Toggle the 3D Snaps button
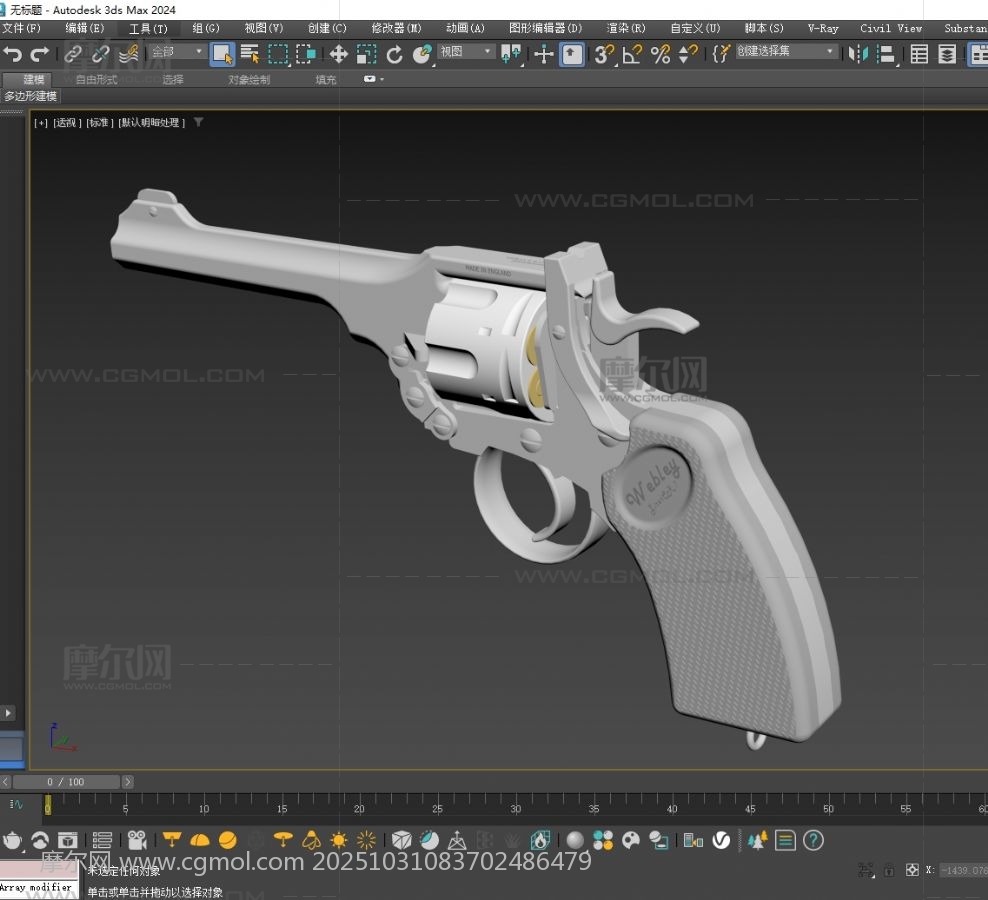988x900 pixels. point(603,54)
